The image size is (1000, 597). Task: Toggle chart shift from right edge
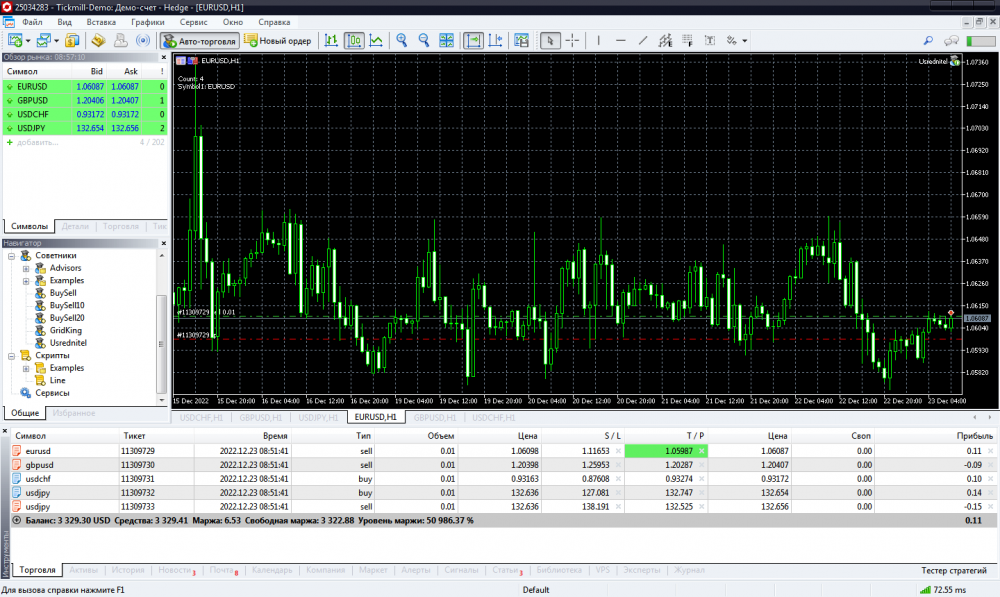(x=496, y=41)
